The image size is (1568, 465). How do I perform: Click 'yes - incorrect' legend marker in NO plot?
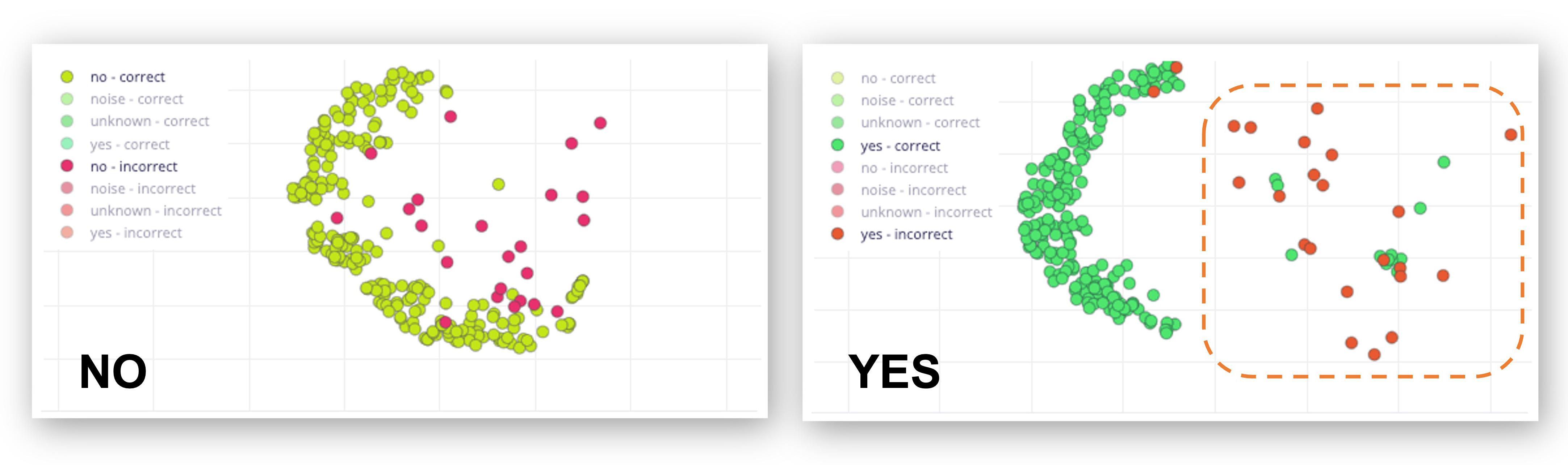click(x=67, y=232)
